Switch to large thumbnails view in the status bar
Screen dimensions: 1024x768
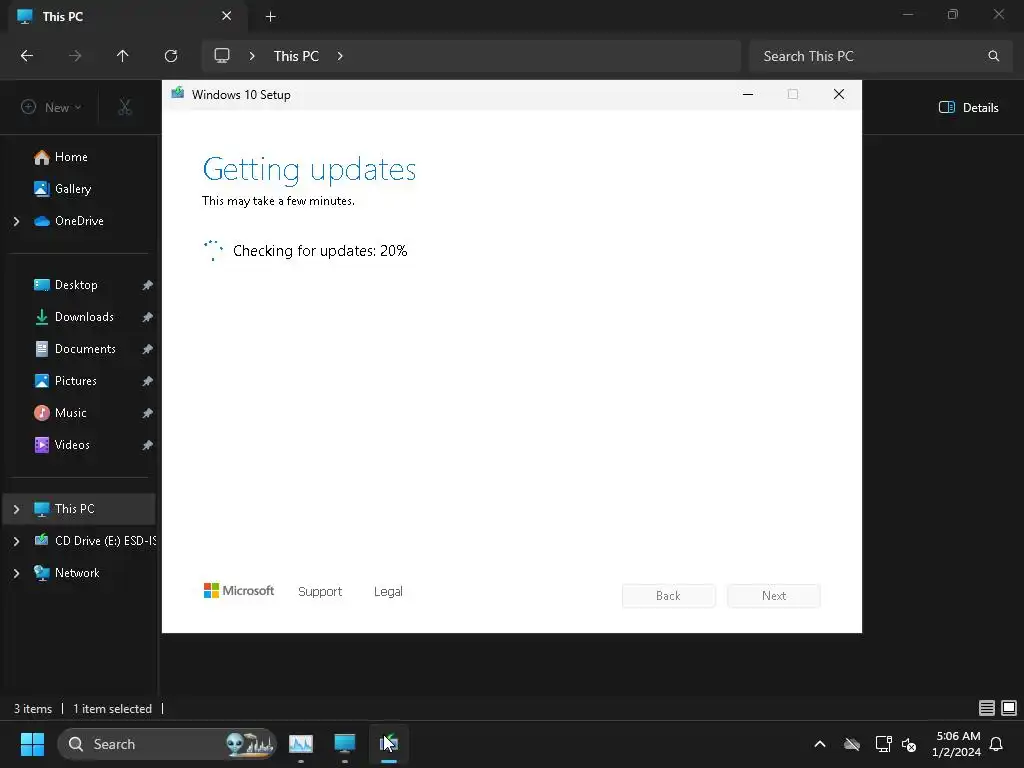tap(1009, 708)
